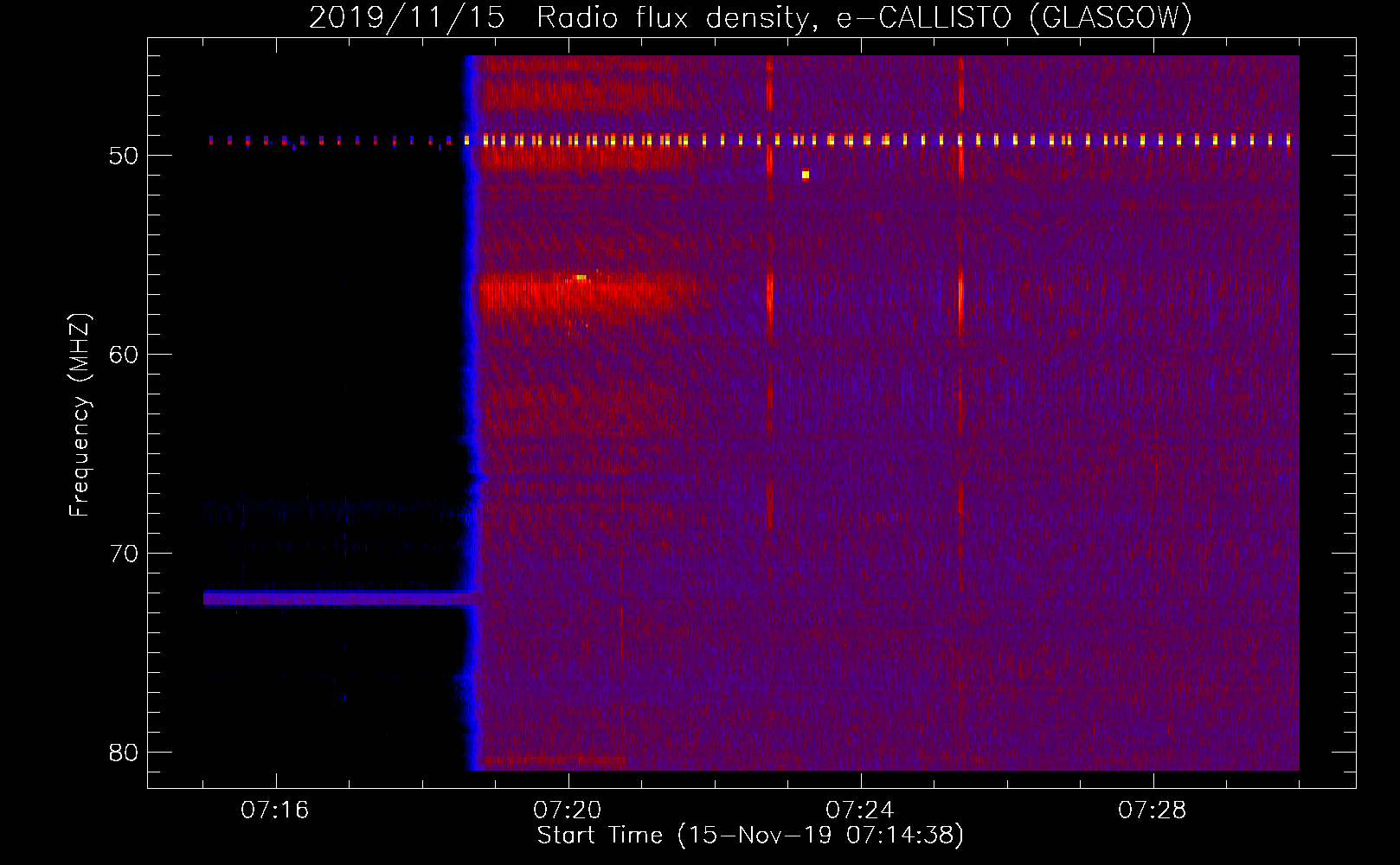
Task: Click the 07:20 time tick label
Action: tap(567, 811)
